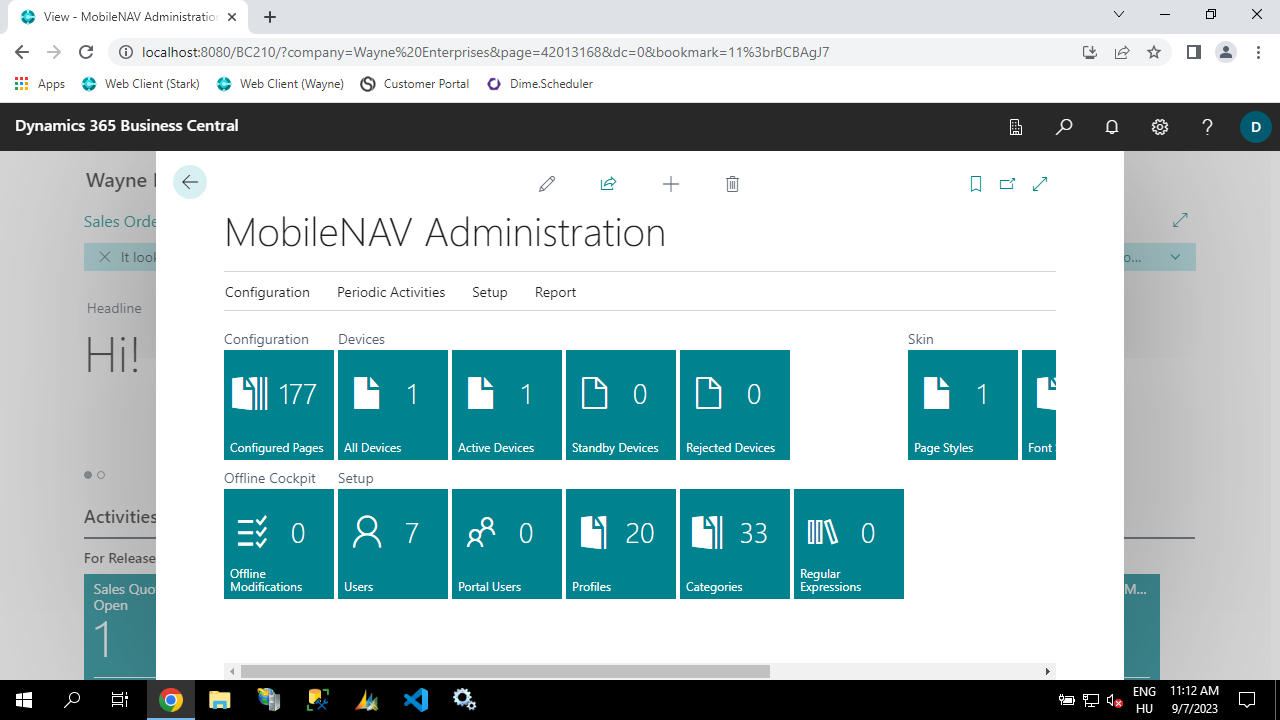Open the Users tile
Viewport: 1280px width, 720px height.
[393, 544]
